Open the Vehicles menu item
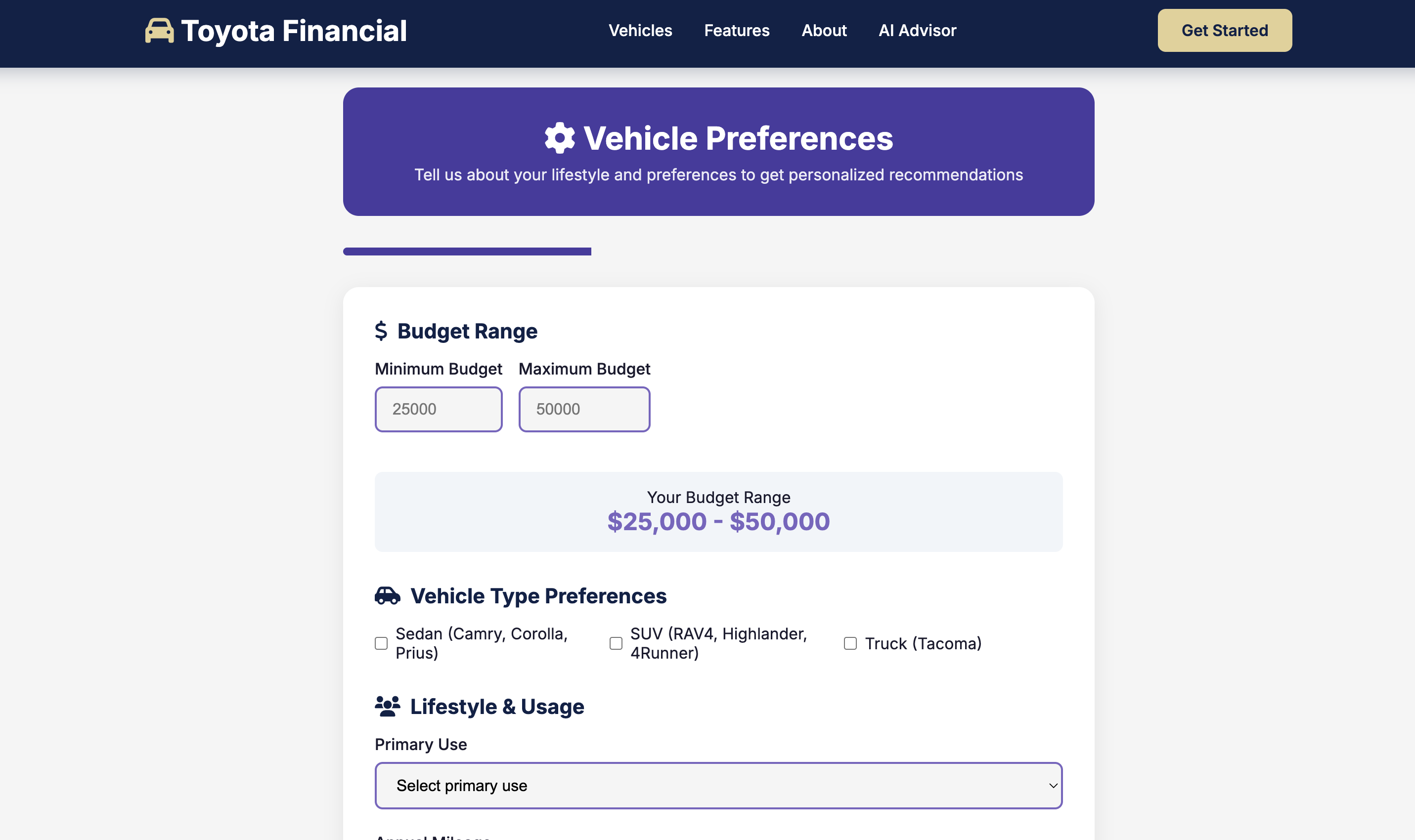Viewport: 1415px width, 840px height. click(640, 31)
